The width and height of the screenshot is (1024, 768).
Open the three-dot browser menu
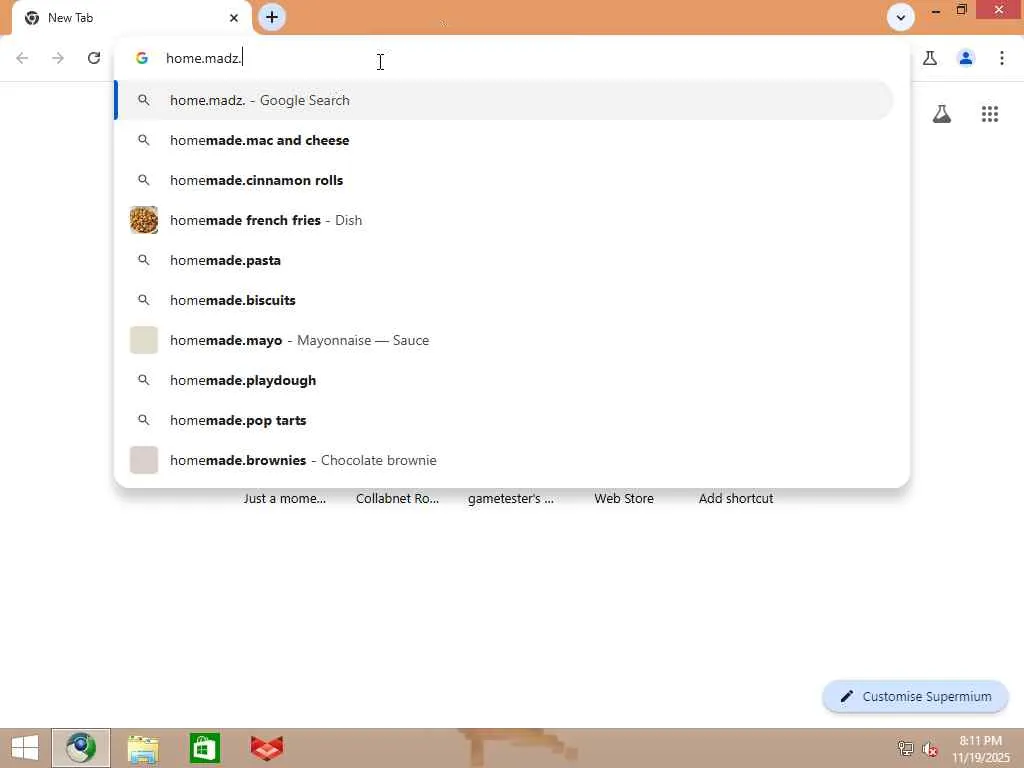[x=1002, y=58]
